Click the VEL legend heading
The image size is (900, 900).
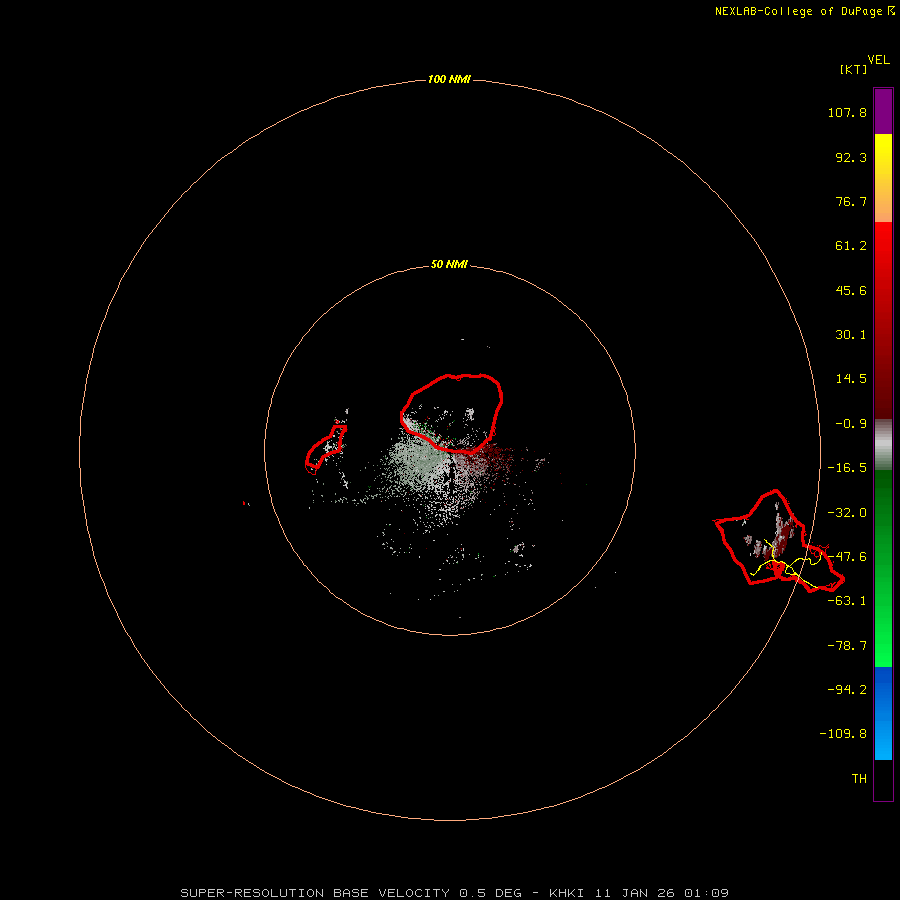878,60
